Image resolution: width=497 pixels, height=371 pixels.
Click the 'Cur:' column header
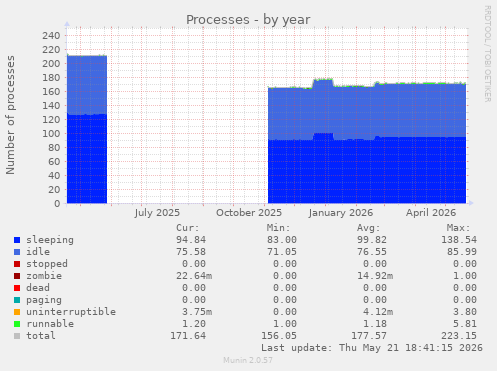coord(188,228)
